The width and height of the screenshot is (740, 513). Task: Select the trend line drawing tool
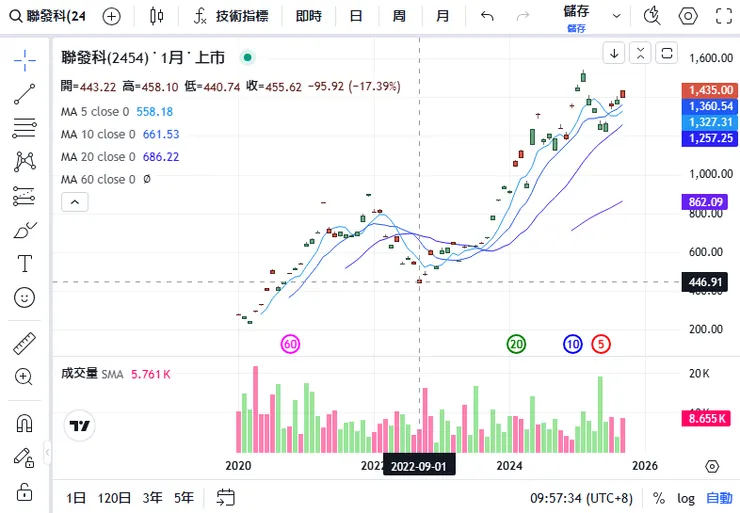(25, 94)
